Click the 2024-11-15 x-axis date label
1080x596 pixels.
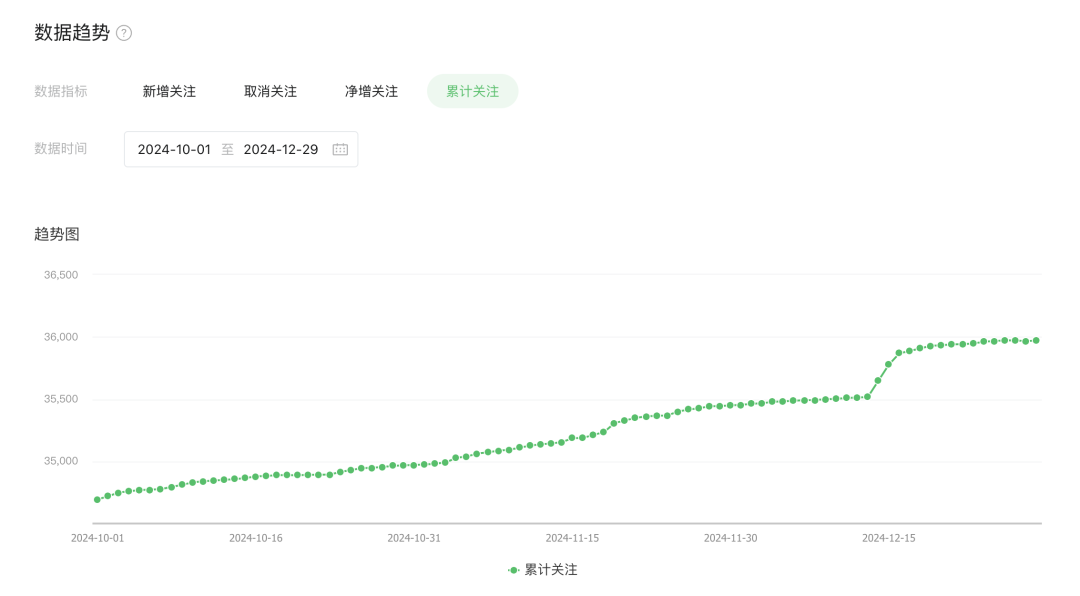point(572,538)
